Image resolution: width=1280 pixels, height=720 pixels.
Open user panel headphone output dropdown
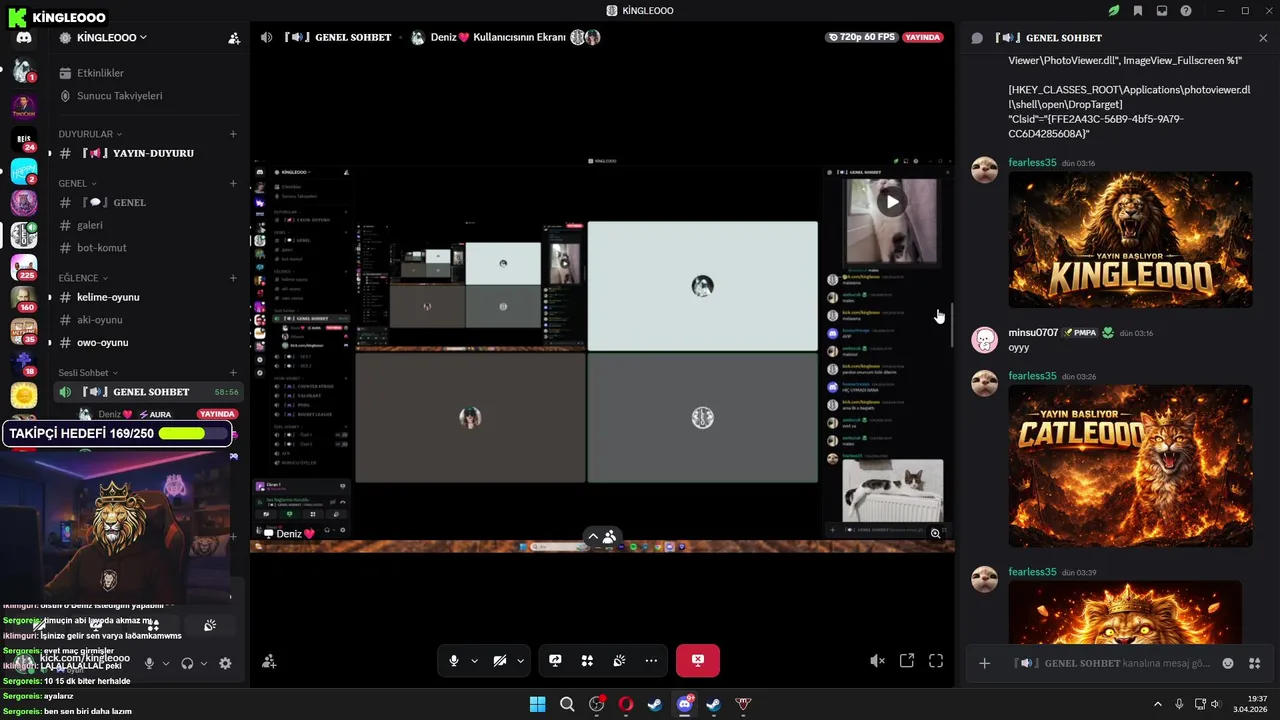204,663
